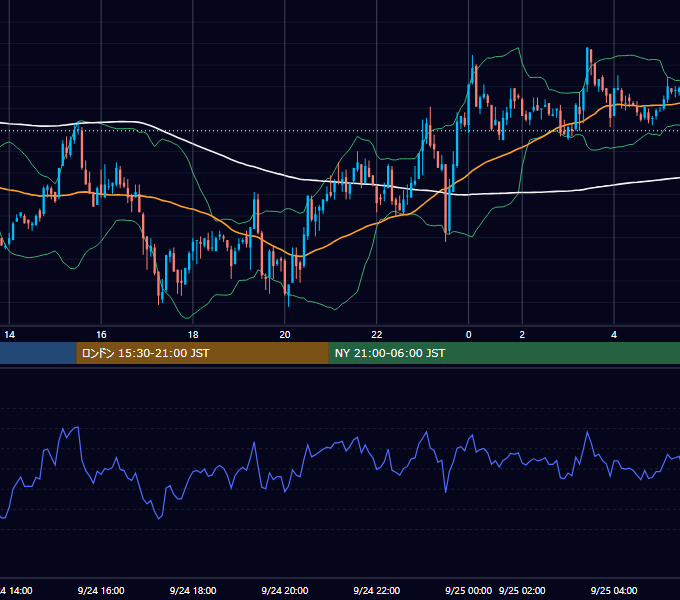Click the 9/24 16:00 time label
The height and width of the screenshot is (600, 680).
[101, 590]
